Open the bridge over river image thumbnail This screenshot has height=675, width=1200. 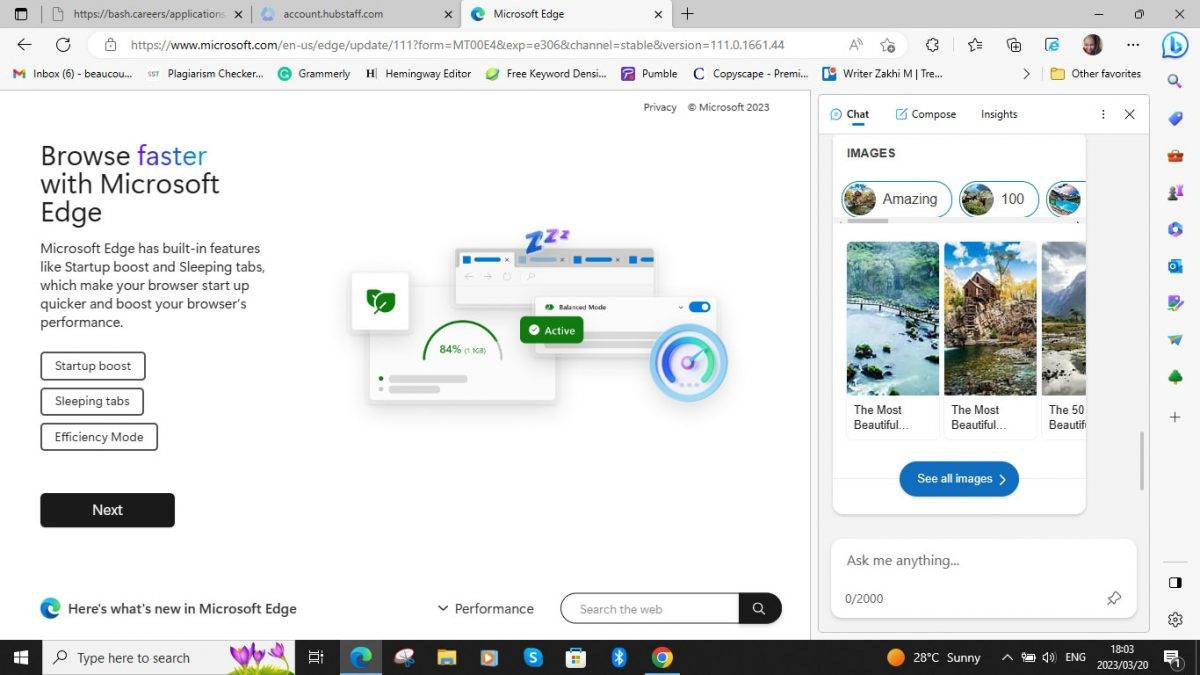893,318
